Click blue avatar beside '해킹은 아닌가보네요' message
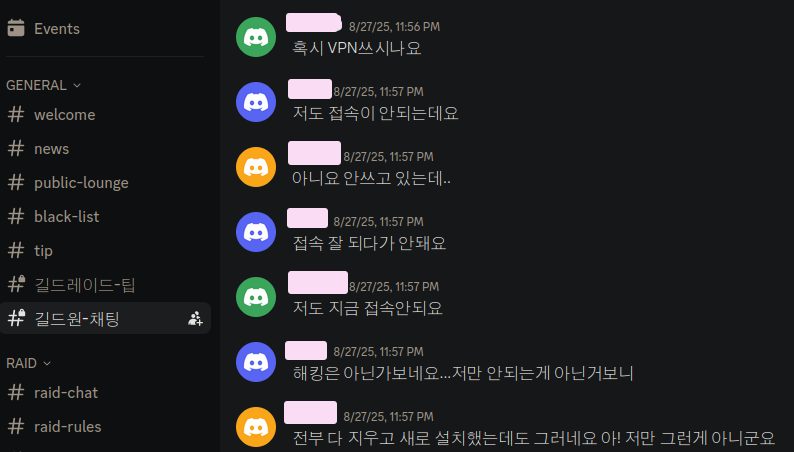The width and height of the screenshot is (794, 452). [256, 362]
